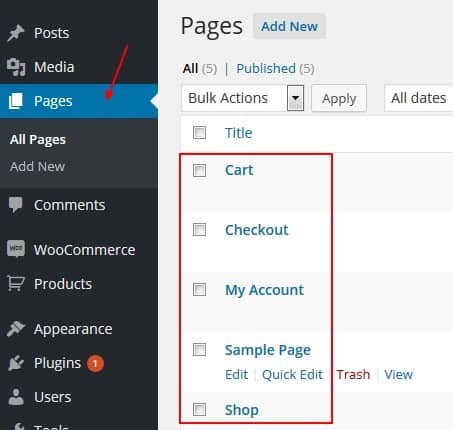
Task: Select the Sample Page row checkbox
Action: pyautogui.click(x=199, y=349)
